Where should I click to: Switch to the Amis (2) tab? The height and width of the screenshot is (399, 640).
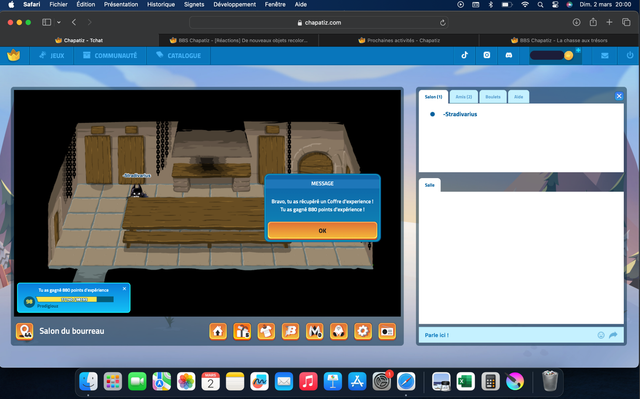(x=464, y=97)
